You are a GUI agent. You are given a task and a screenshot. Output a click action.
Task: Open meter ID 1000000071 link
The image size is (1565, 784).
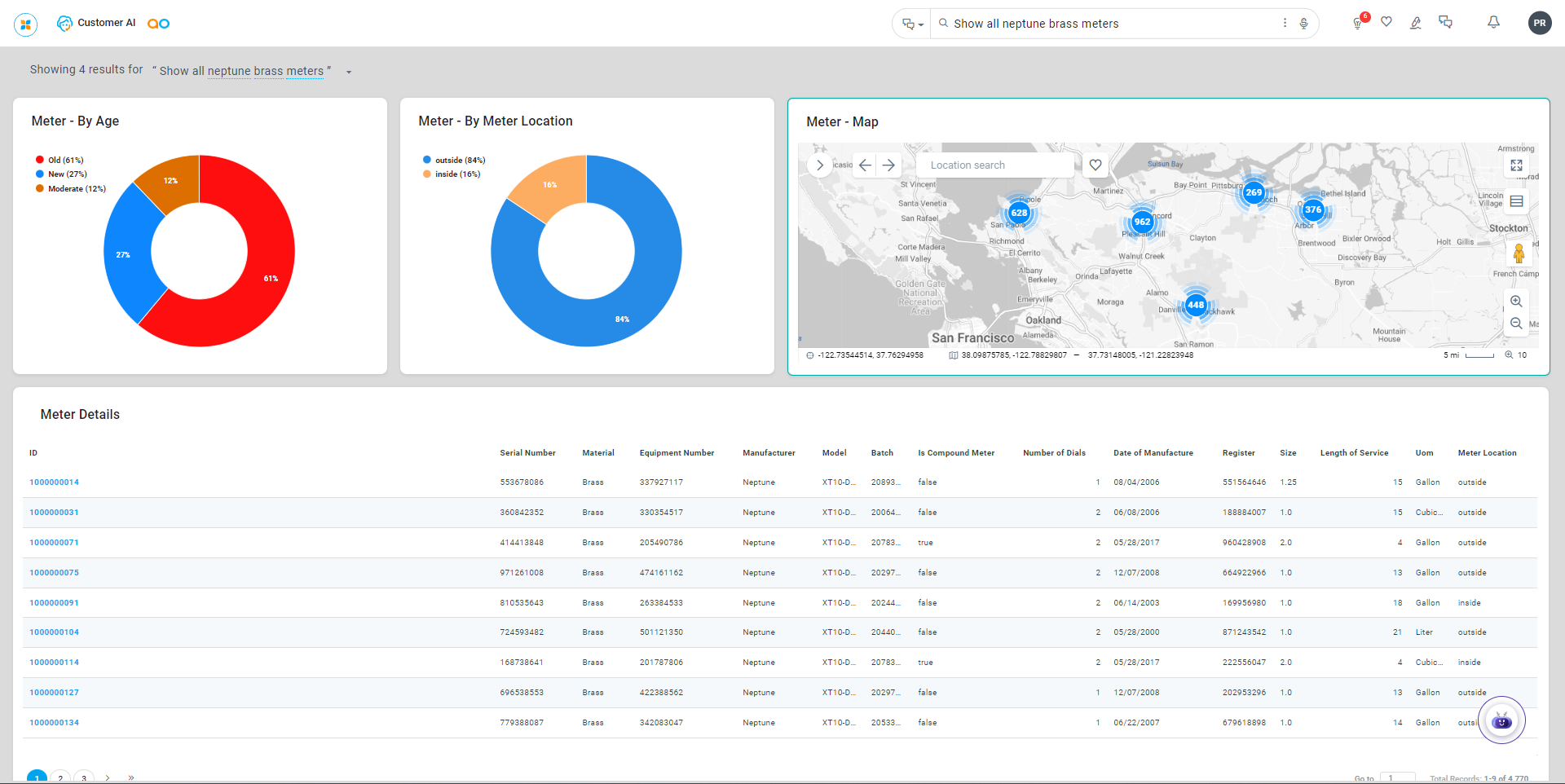coord(55,543)
